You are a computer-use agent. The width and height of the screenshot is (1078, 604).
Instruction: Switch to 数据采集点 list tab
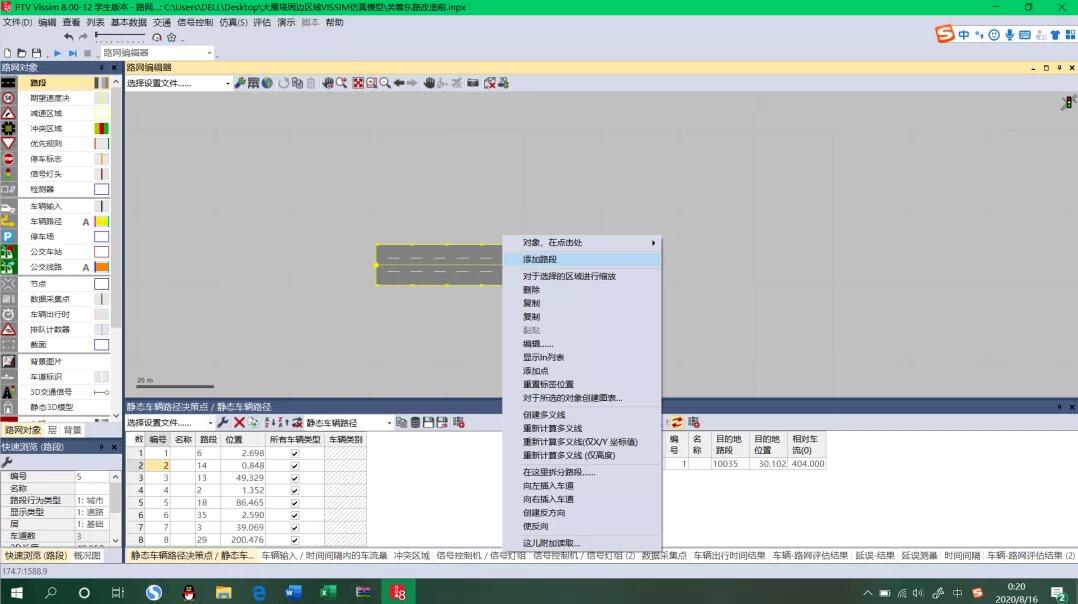664,555
